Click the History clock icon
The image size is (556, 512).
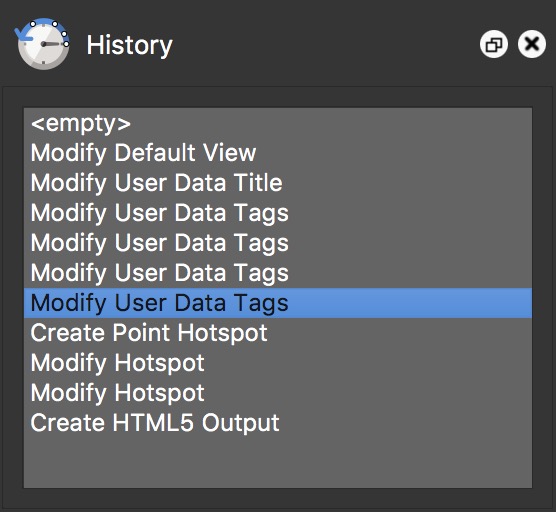[x=43, y=44]
